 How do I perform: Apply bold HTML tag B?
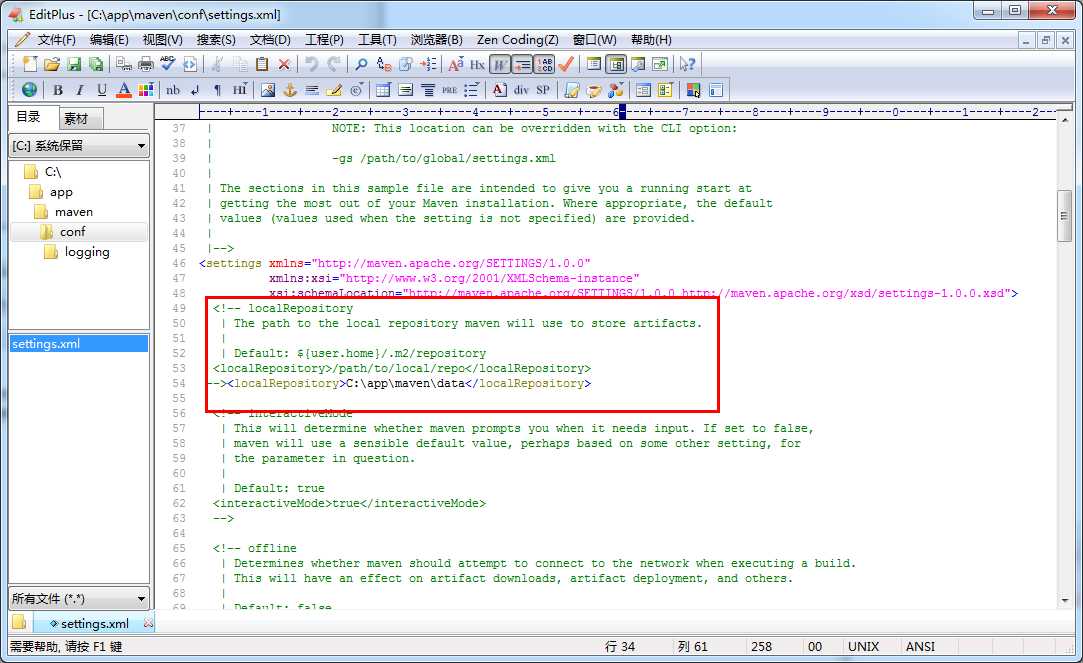pos(58,90)
